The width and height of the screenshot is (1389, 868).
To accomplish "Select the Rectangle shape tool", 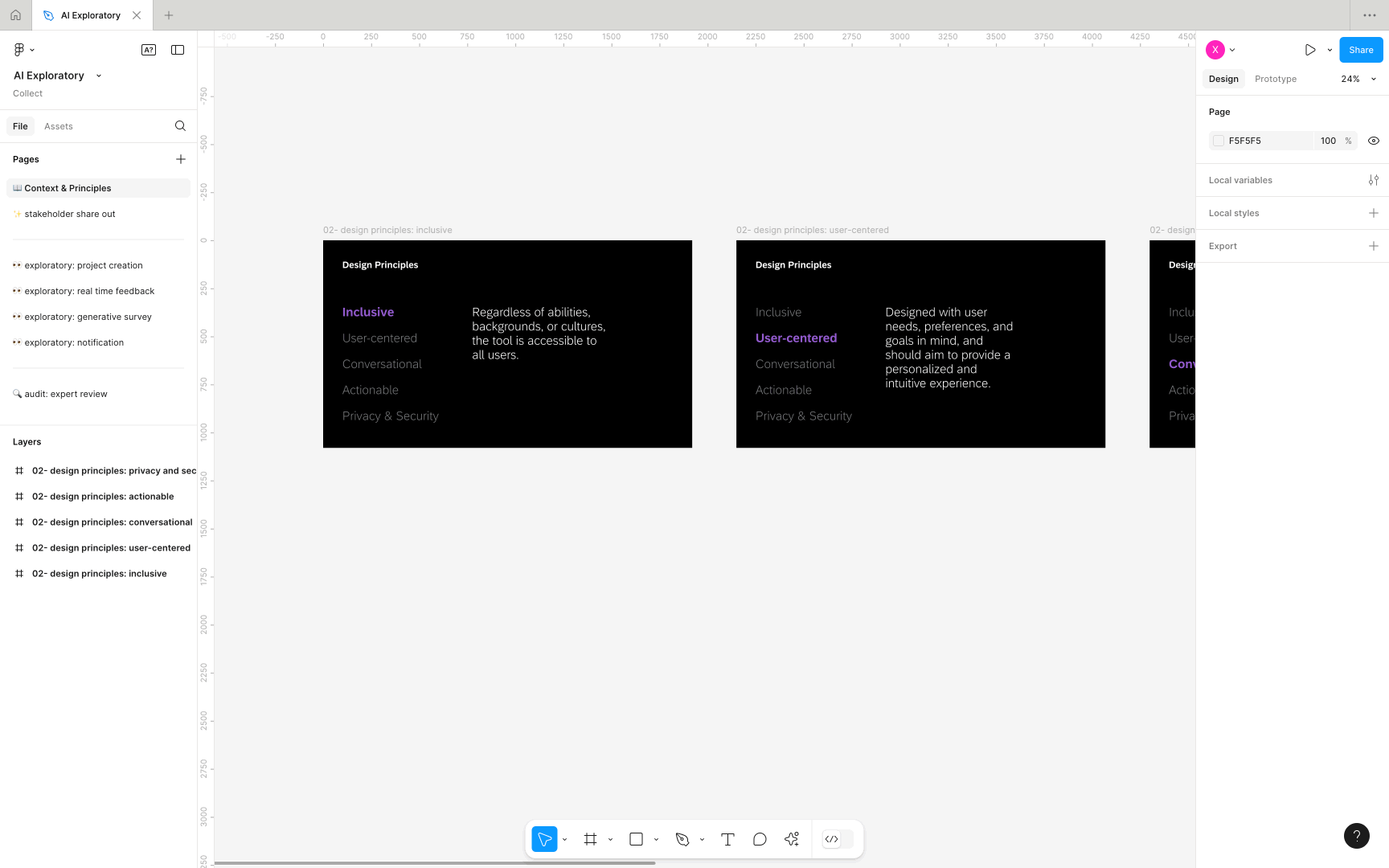I will (636, 839).
